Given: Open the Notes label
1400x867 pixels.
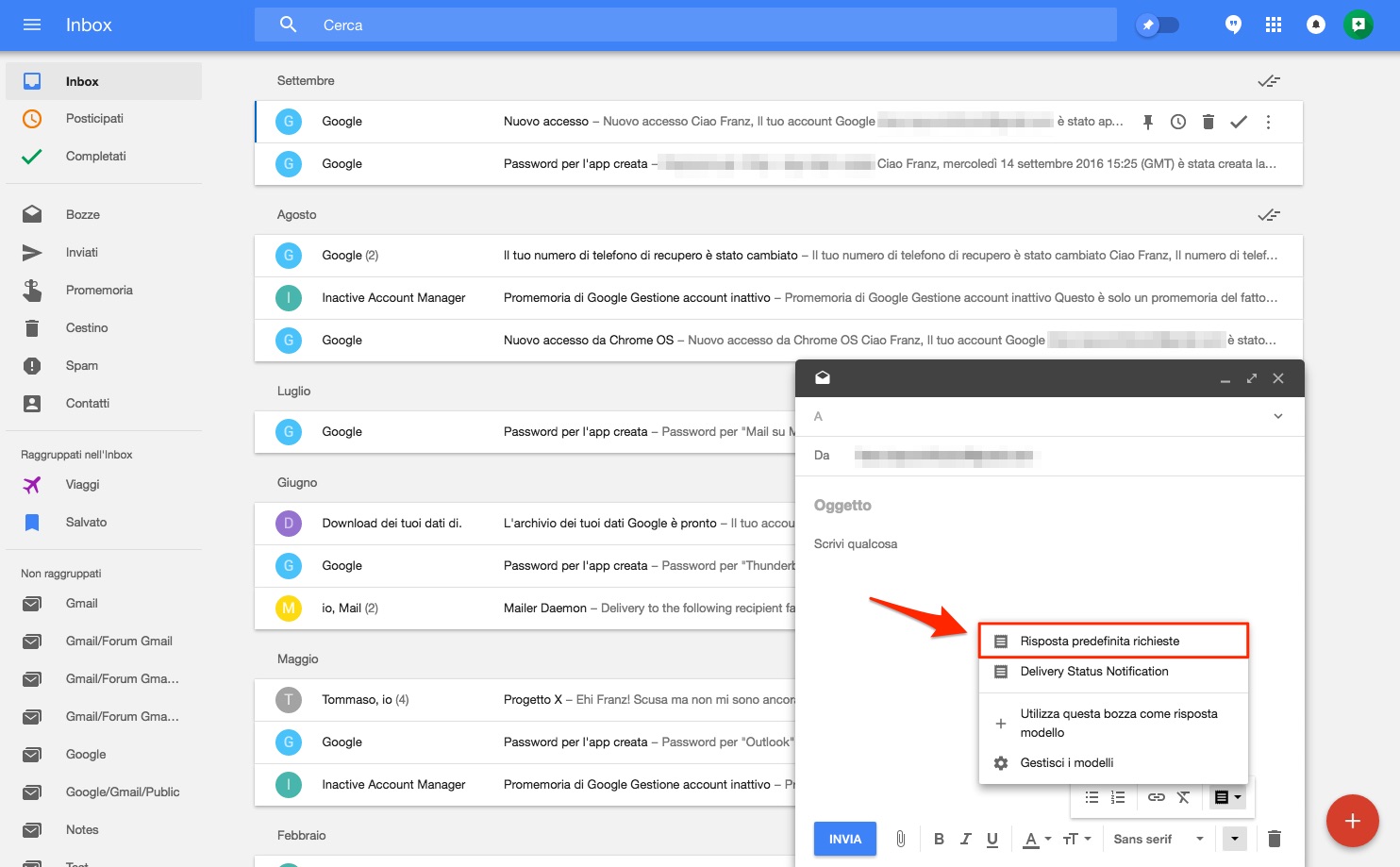Looking at the screenshot, I should pos(104,829).
